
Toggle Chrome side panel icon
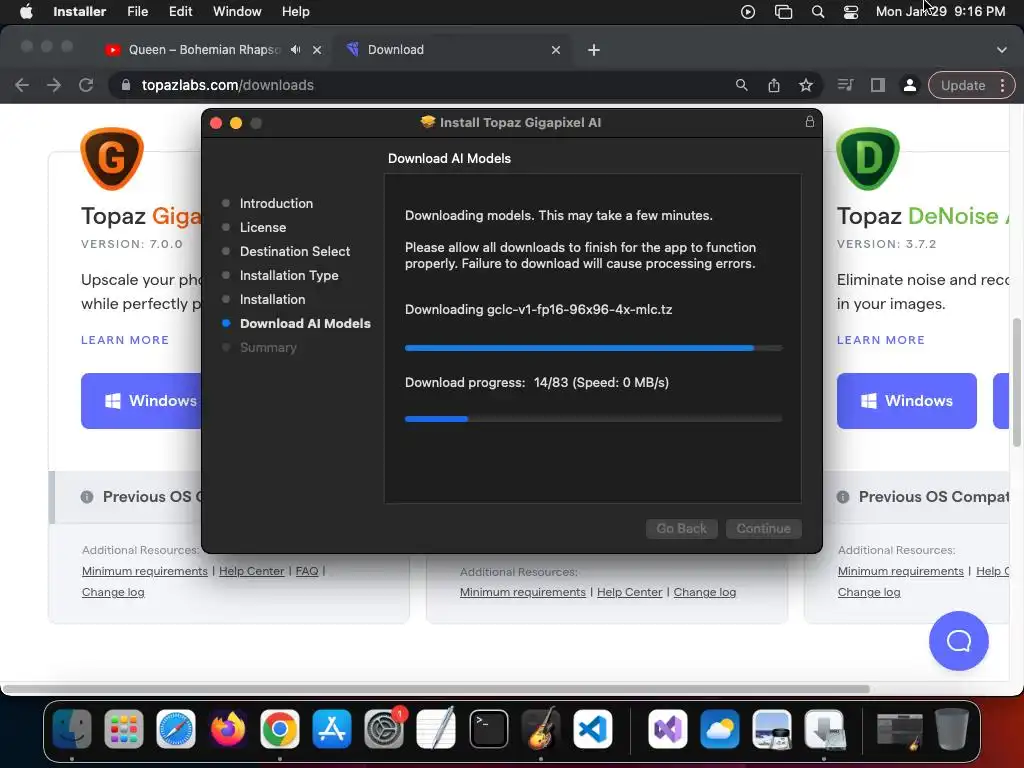[x=878, y=85]
